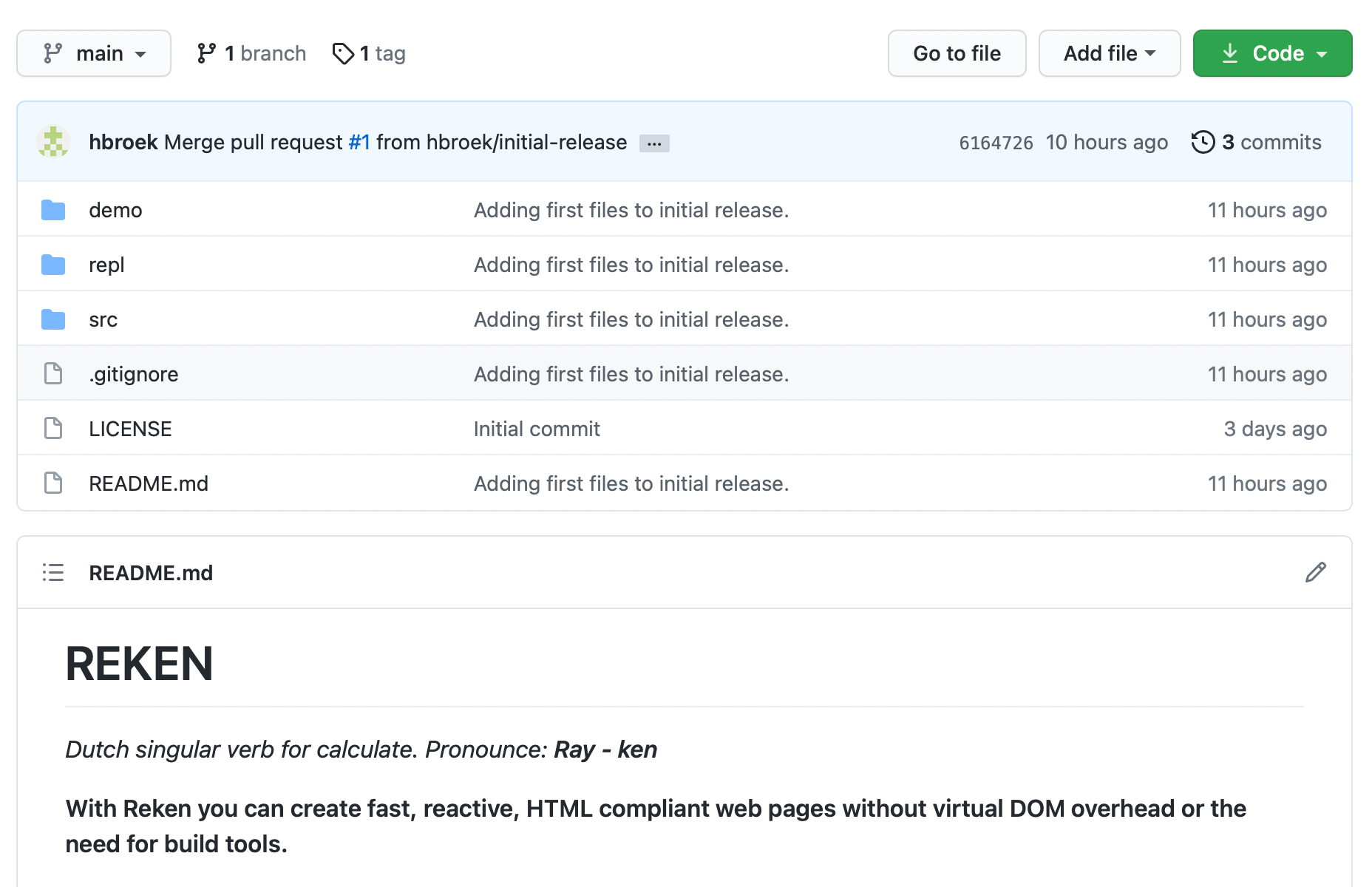Image resolution: width=1372 pixels, height=887 pixels.
Task: Click the LICENSE file icon
Action: point(53,428)
